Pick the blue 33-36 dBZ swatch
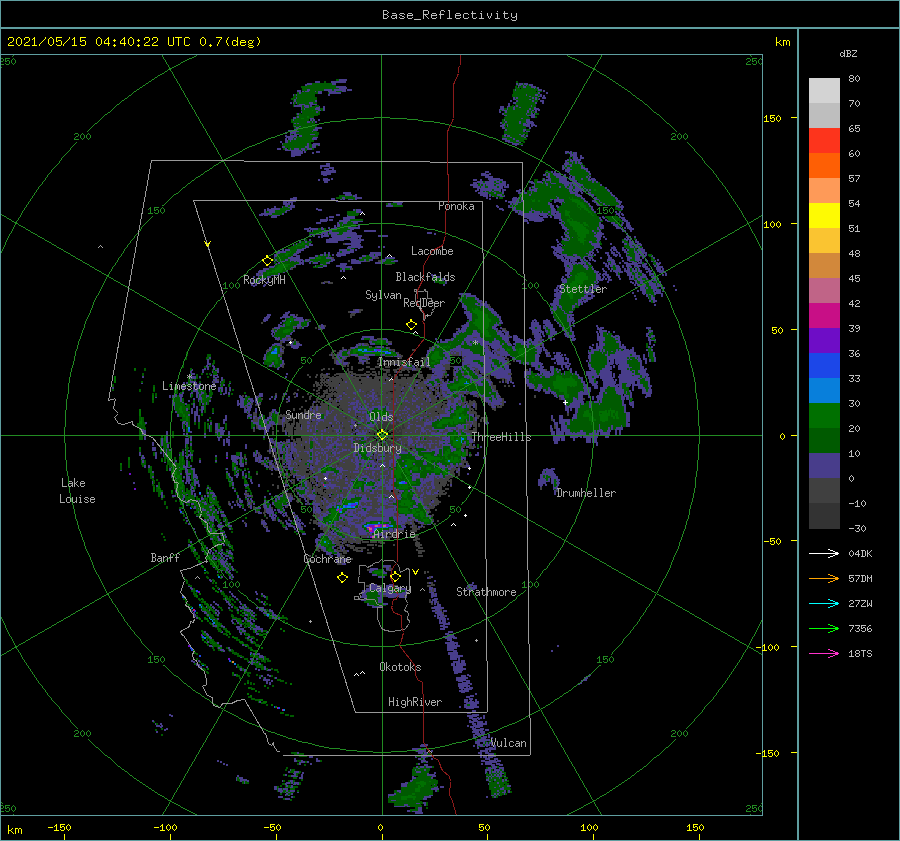This screenshot has width=900, height=841. (x=824, y=366)
